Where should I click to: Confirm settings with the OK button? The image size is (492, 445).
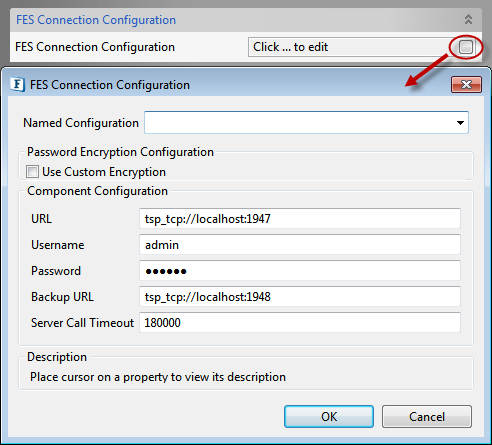click(329, 416)
